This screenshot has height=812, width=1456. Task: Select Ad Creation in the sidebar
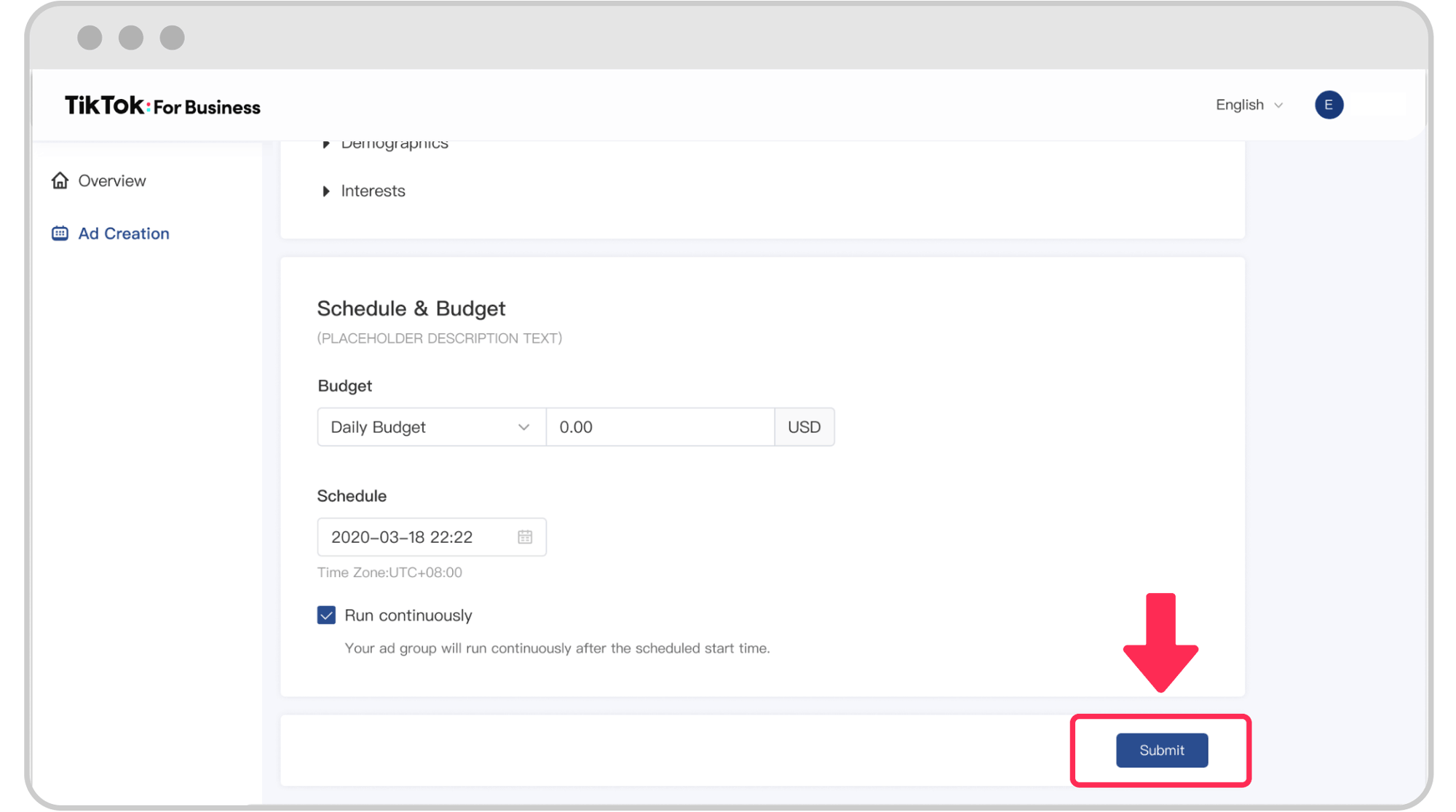(x=124, y=234)
